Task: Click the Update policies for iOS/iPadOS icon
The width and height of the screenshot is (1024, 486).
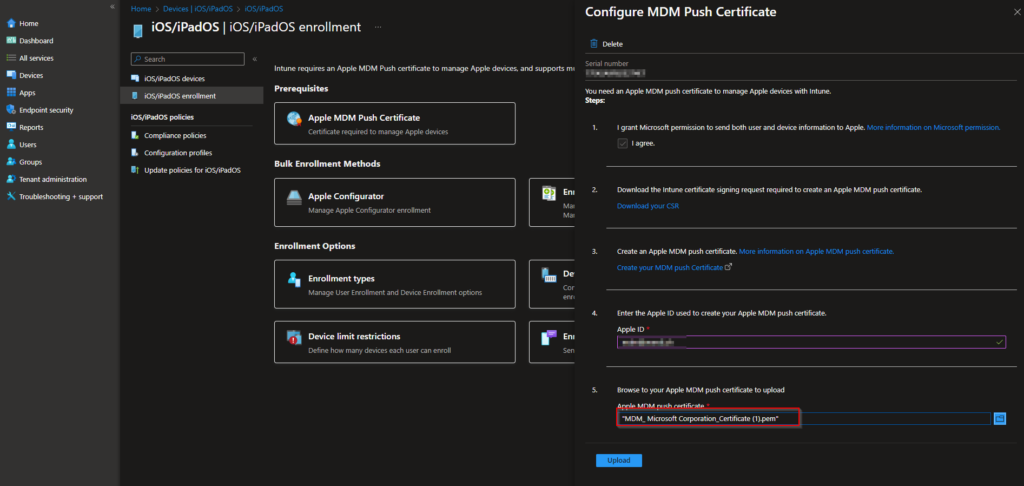Action: tap(135, 170)
